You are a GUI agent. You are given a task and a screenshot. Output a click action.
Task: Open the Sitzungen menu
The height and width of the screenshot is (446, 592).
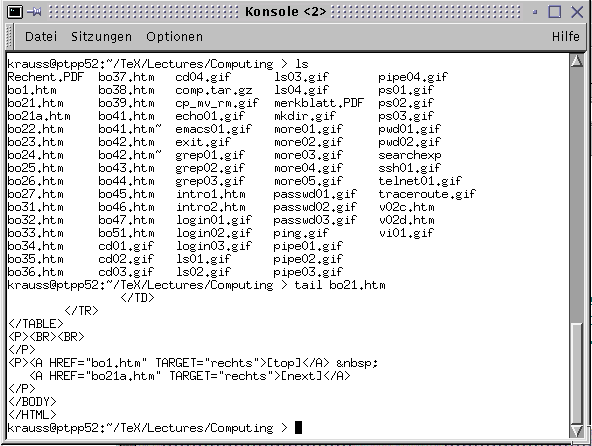[101, 37]
